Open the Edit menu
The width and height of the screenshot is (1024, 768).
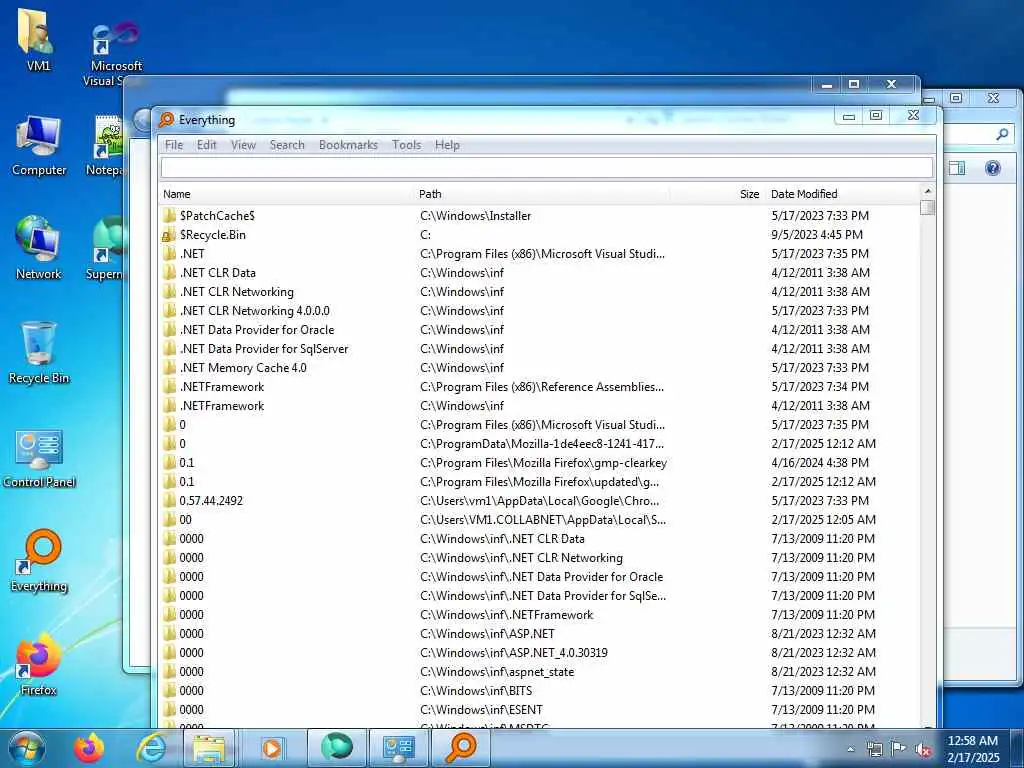[x=206, y=145]
